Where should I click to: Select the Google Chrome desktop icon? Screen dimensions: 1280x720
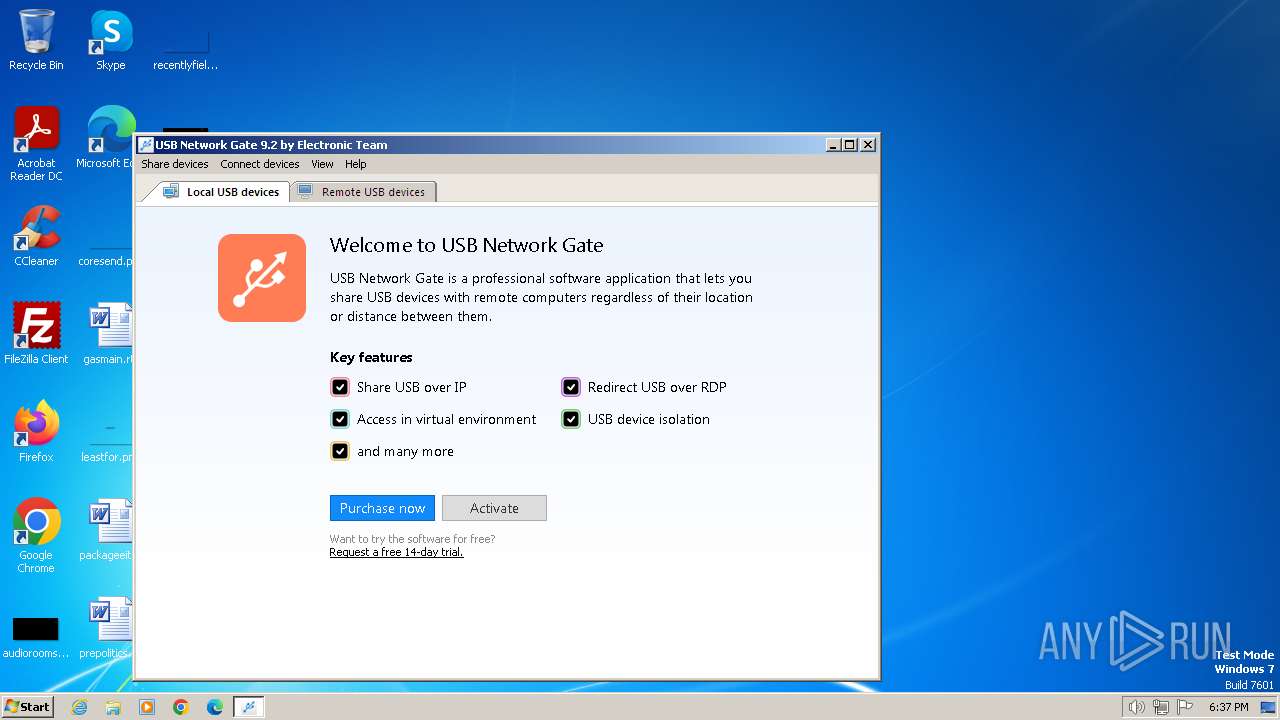tap(36, 536)
